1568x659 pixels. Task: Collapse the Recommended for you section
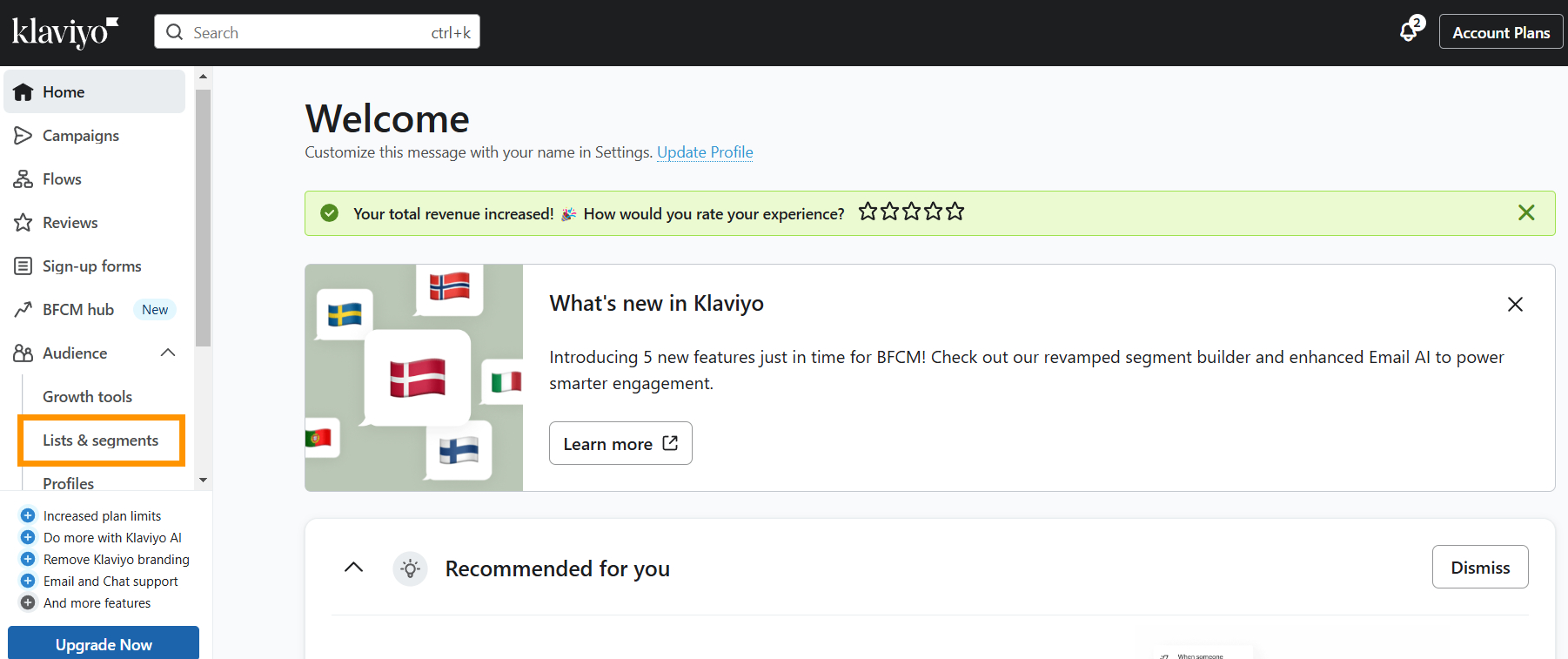coord(353,568)
